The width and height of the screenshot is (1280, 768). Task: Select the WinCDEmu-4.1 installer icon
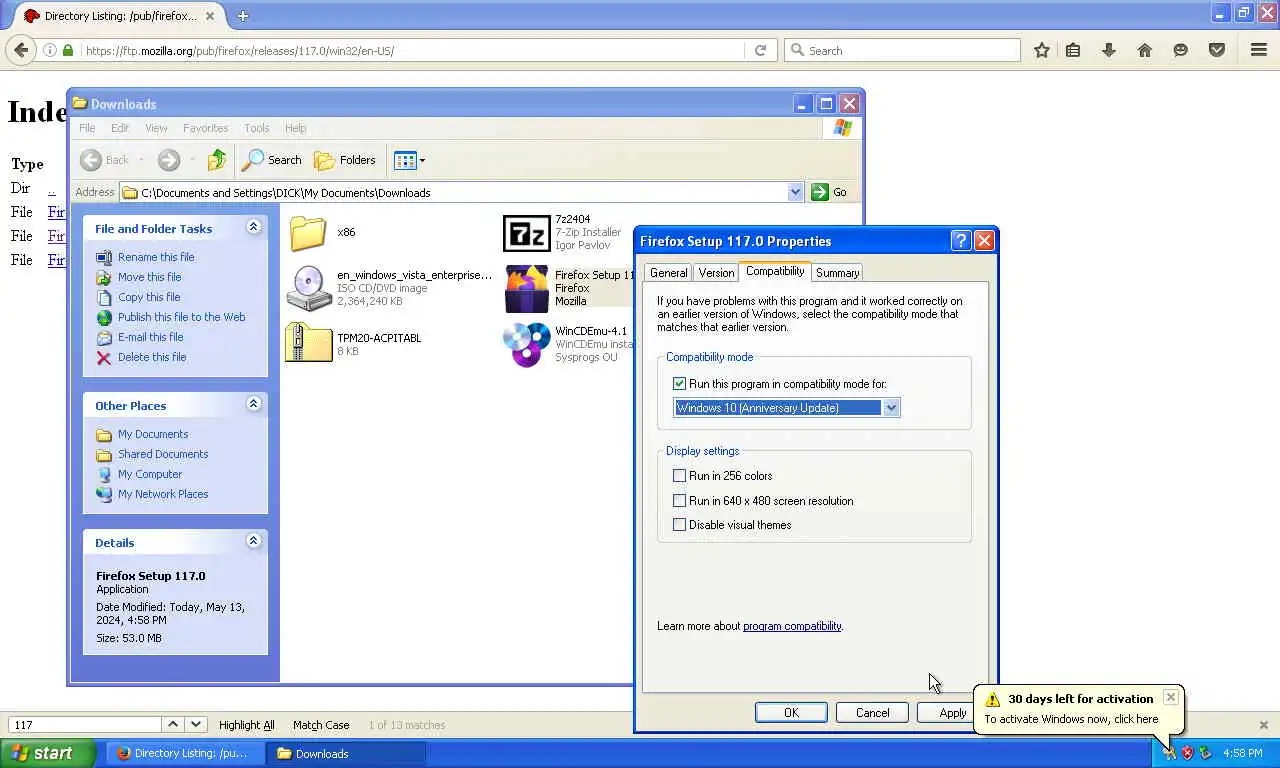(526, 344)
